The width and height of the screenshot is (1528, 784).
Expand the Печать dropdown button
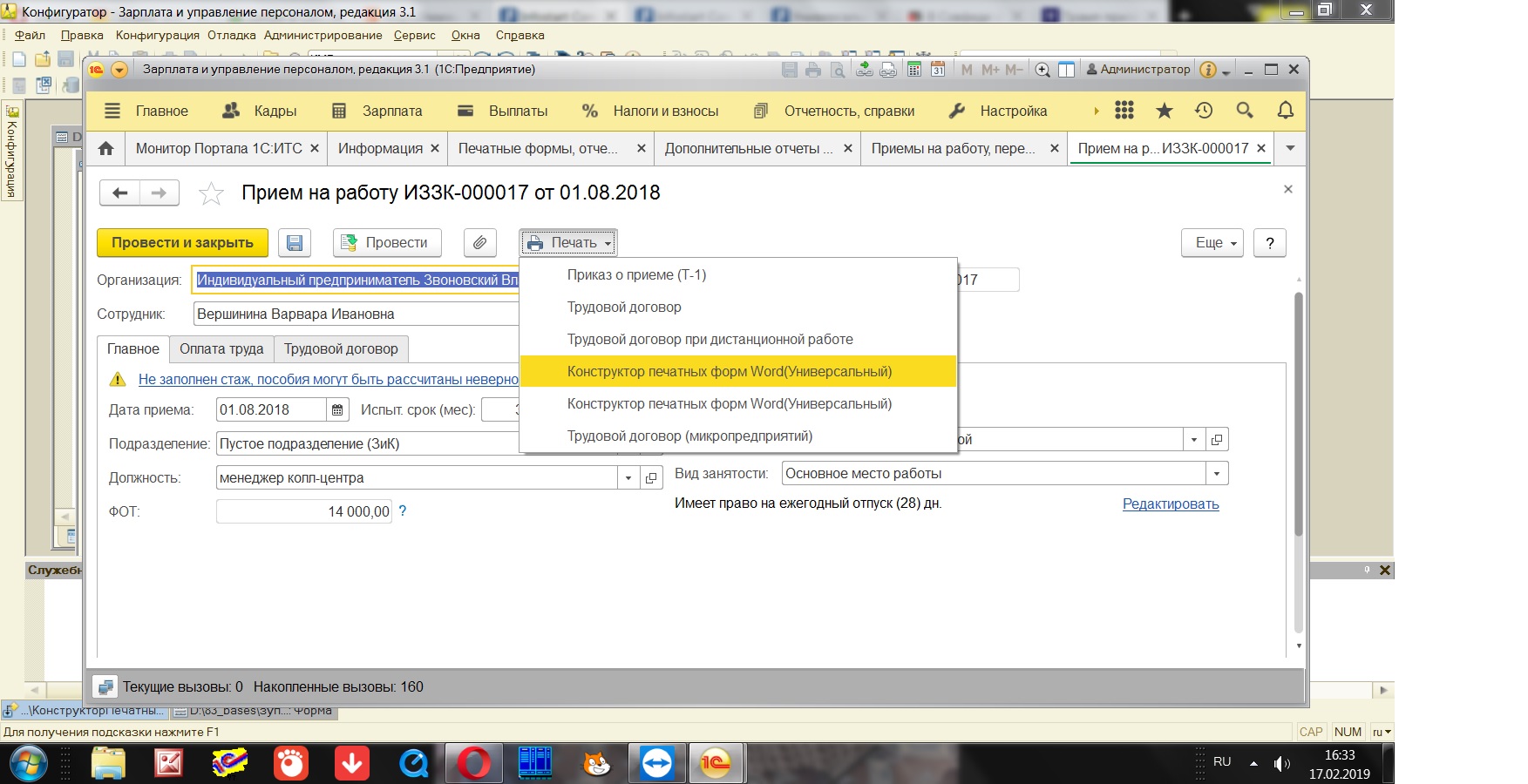[569, 243]
